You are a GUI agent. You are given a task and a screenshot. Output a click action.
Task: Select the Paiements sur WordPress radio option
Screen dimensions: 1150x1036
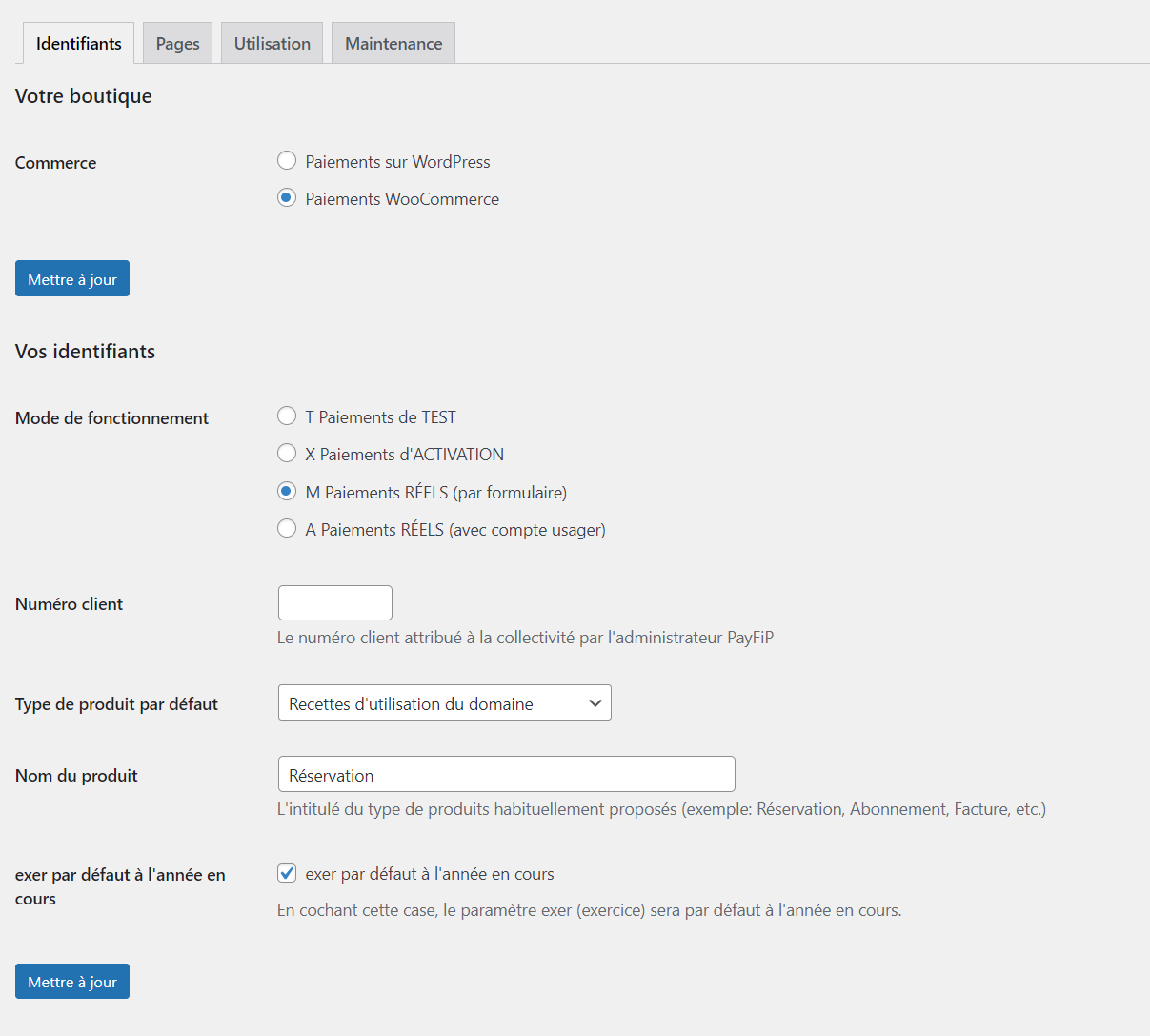point(287,161)
